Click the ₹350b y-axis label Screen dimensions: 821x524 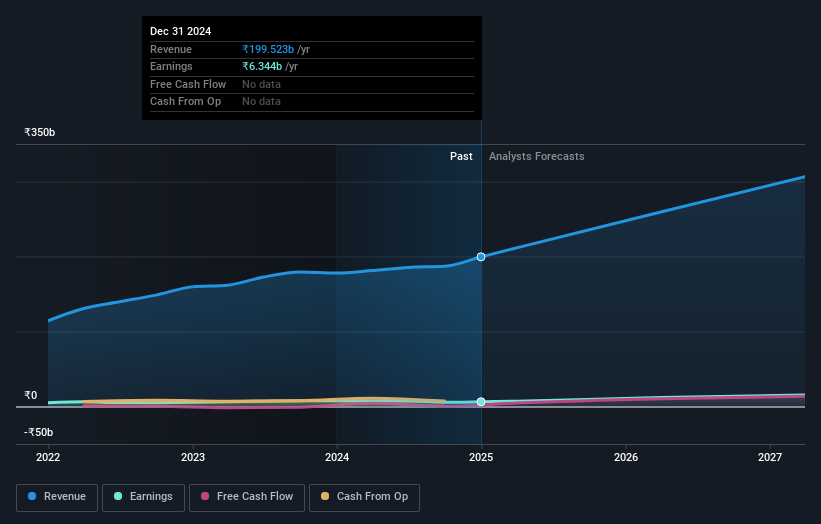[39, 132]
